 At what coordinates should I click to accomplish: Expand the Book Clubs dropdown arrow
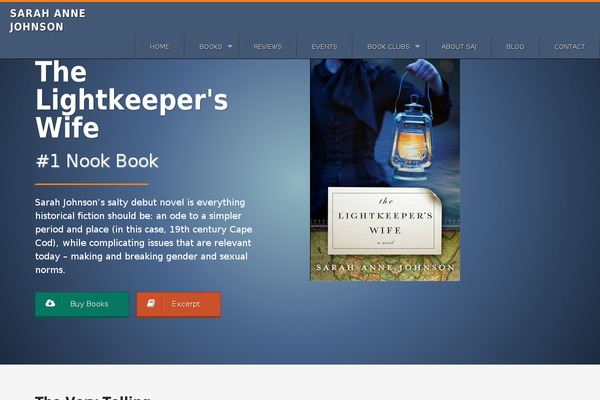417,46
